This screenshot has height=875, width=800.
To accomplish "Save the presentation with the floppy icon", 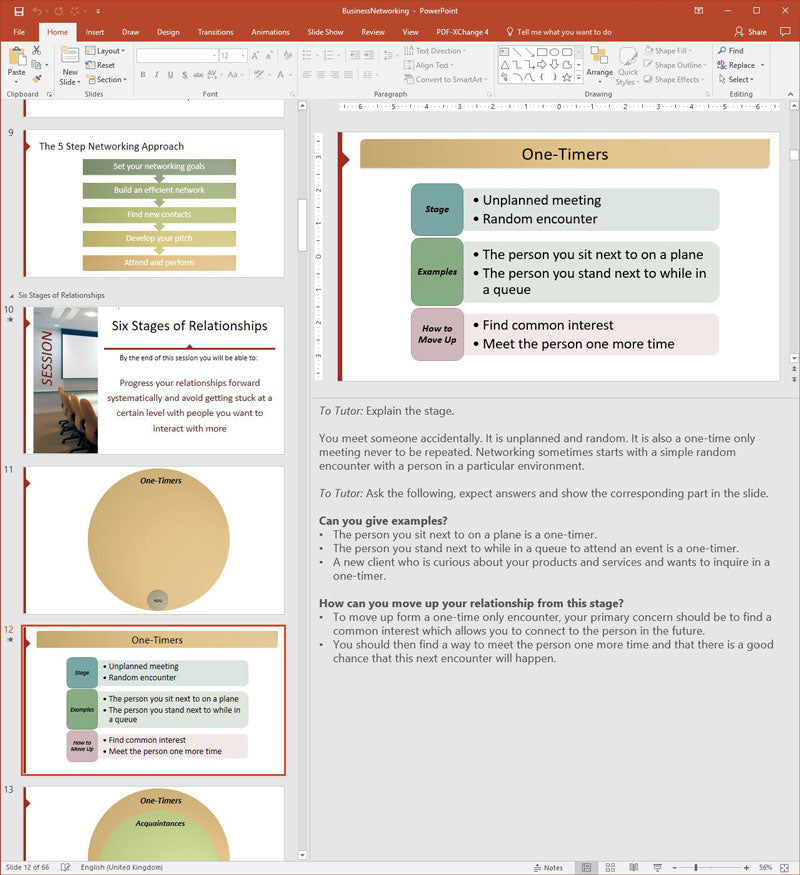I will (19, 11).
